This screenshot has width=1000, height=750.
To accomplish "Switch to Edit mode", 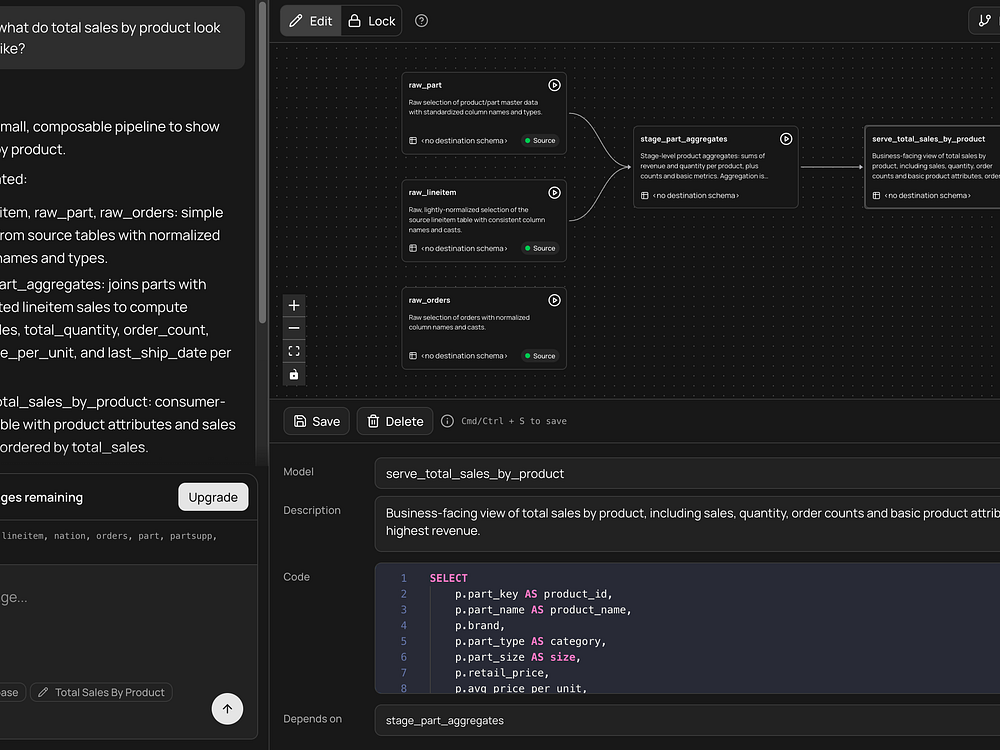I will pos(310,21).
